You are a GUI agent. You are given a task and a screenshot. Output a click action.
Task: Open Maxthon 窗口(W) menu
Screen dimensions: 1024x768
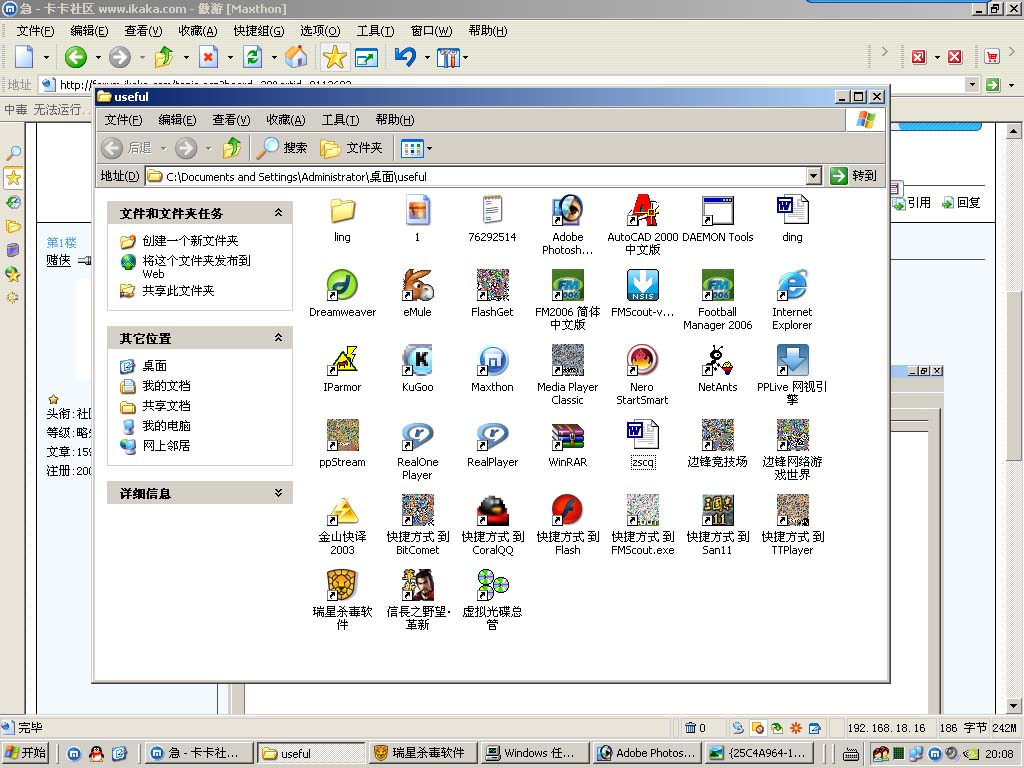(431, 31)
